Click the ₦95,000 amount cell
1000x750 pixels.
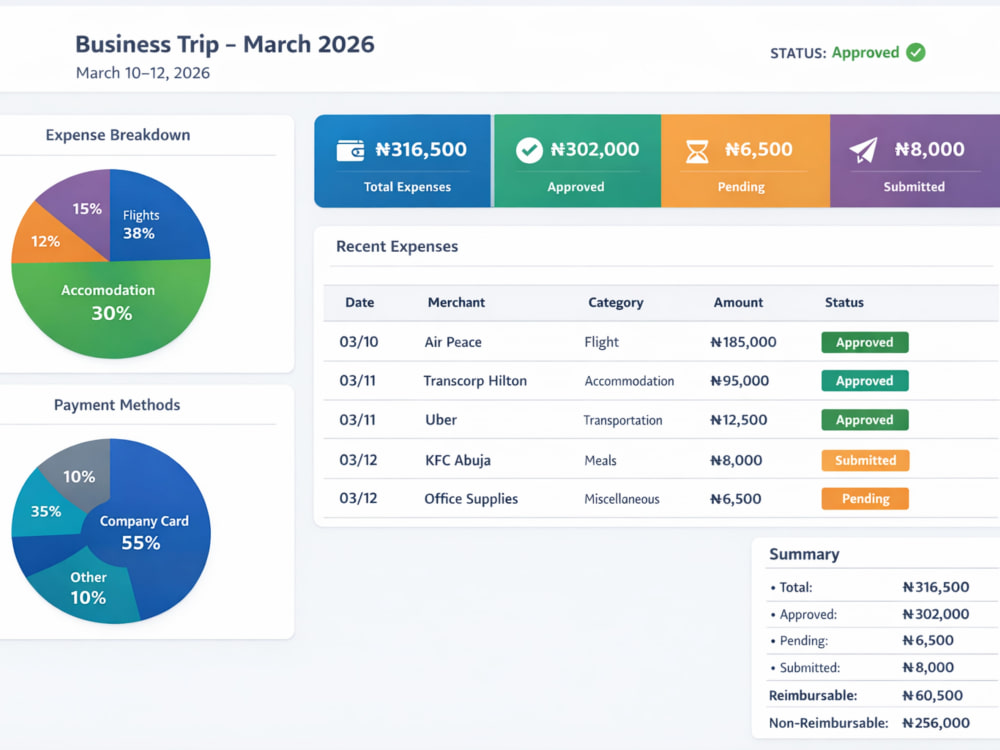pos(740,381)
